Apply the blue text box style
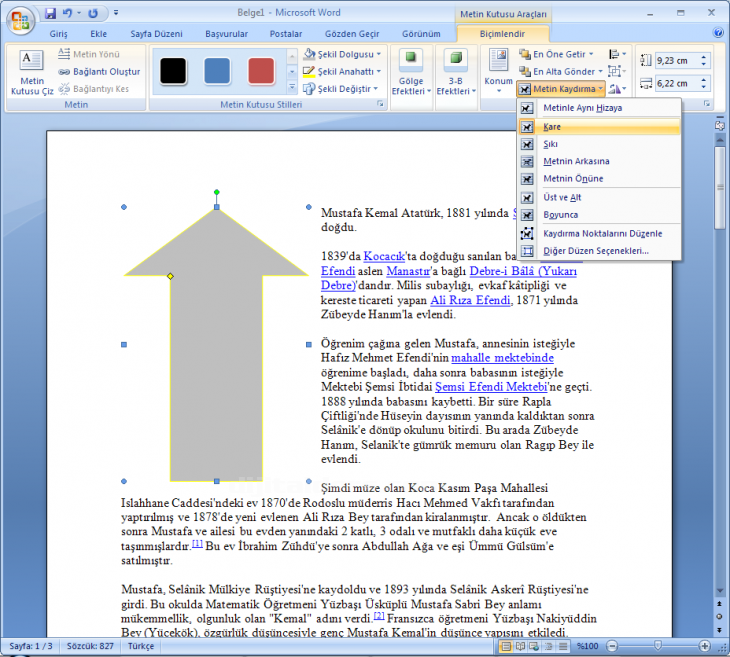The image size is (730, 657). (x=217, y=71)
